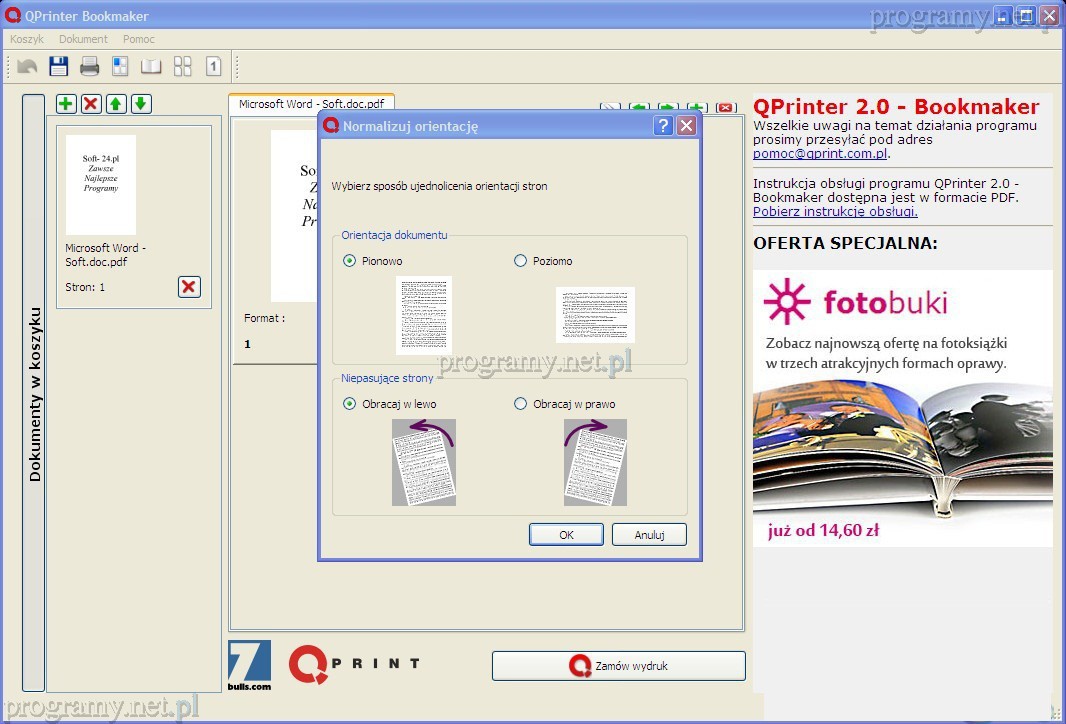Click the green up arrow in basket panel

pos(116,104)
